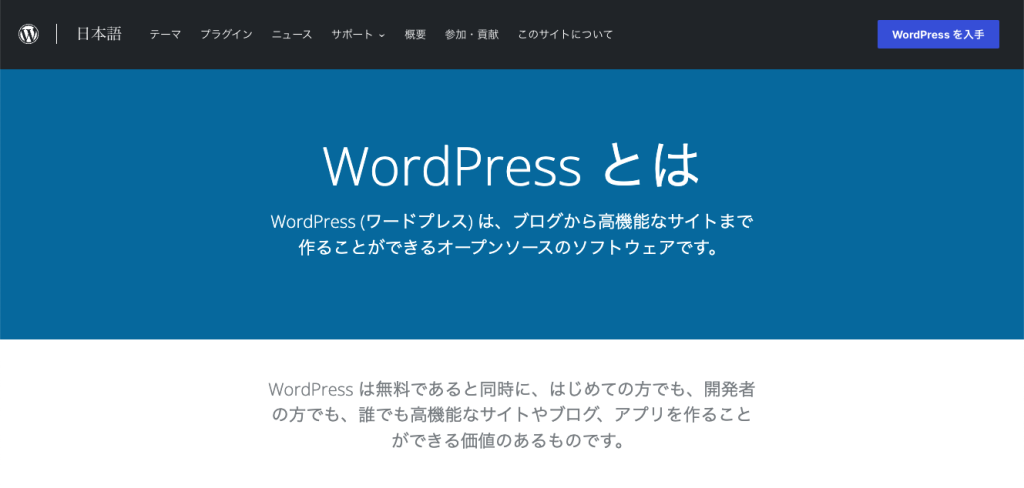The image size is (1024, 488).
Task: Click the line containing ワードプレス
Action: pyautogui.click(x=512, y=221)
